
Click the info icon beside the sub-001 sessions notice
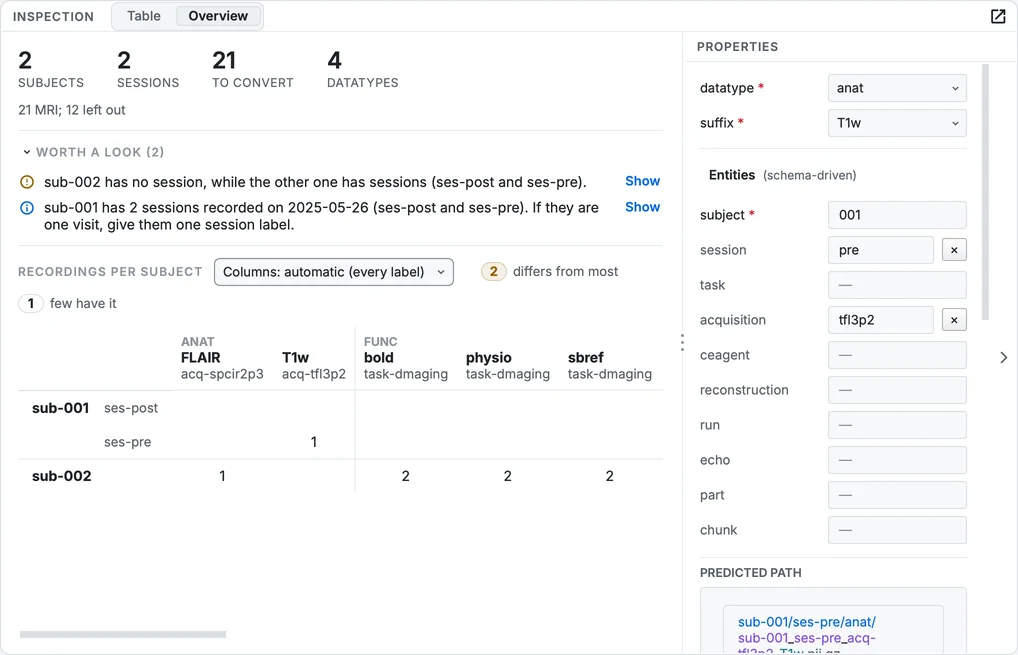click(x=27, y=208)
